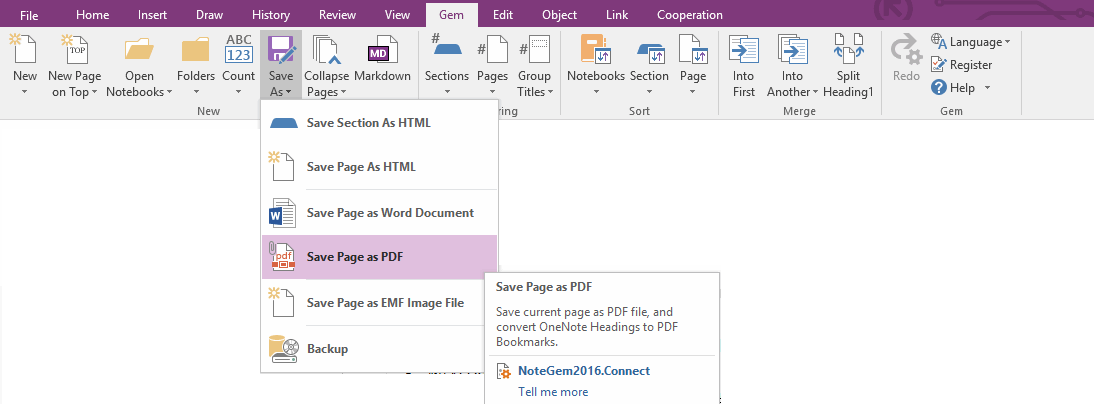
Task: Choose Save Page As HTML
Action: point(380,167)
